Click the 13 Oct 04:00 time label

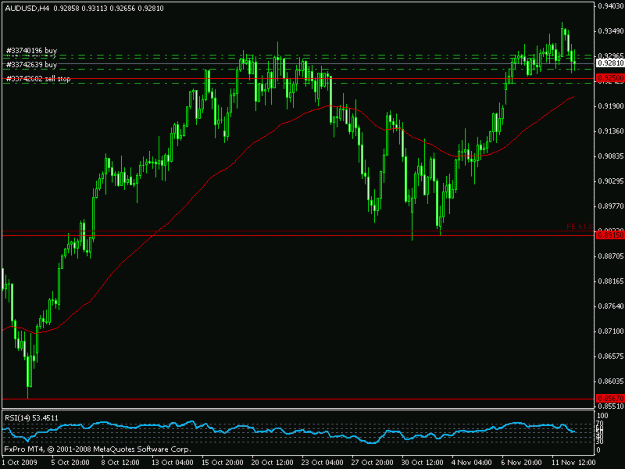[172, 463]
